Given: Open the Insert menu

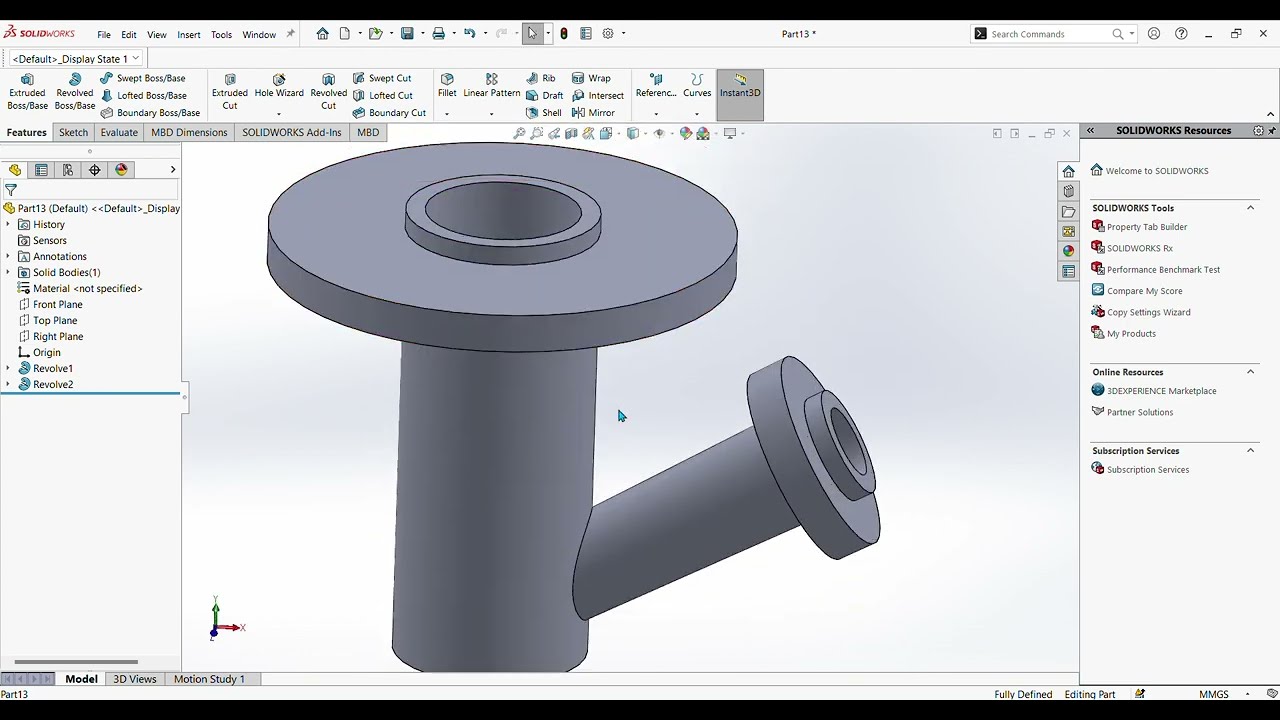Looking at the screenshot, I should point(189,34).
